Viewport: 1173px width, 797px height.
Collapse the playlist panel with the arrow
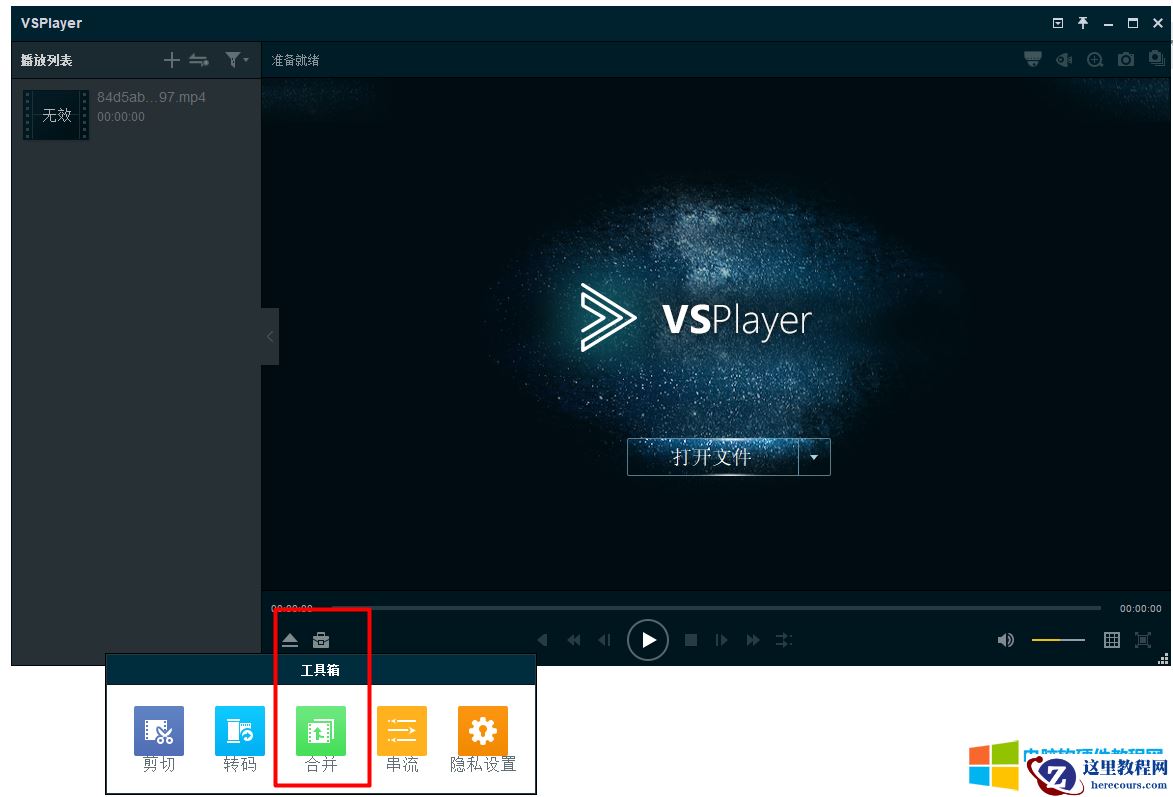270,337
